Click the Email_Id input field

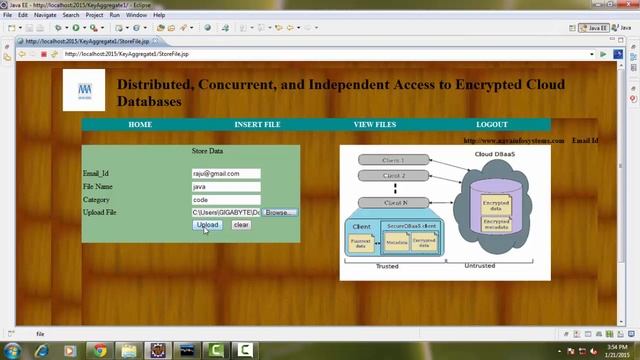click(x=226, y=173)
